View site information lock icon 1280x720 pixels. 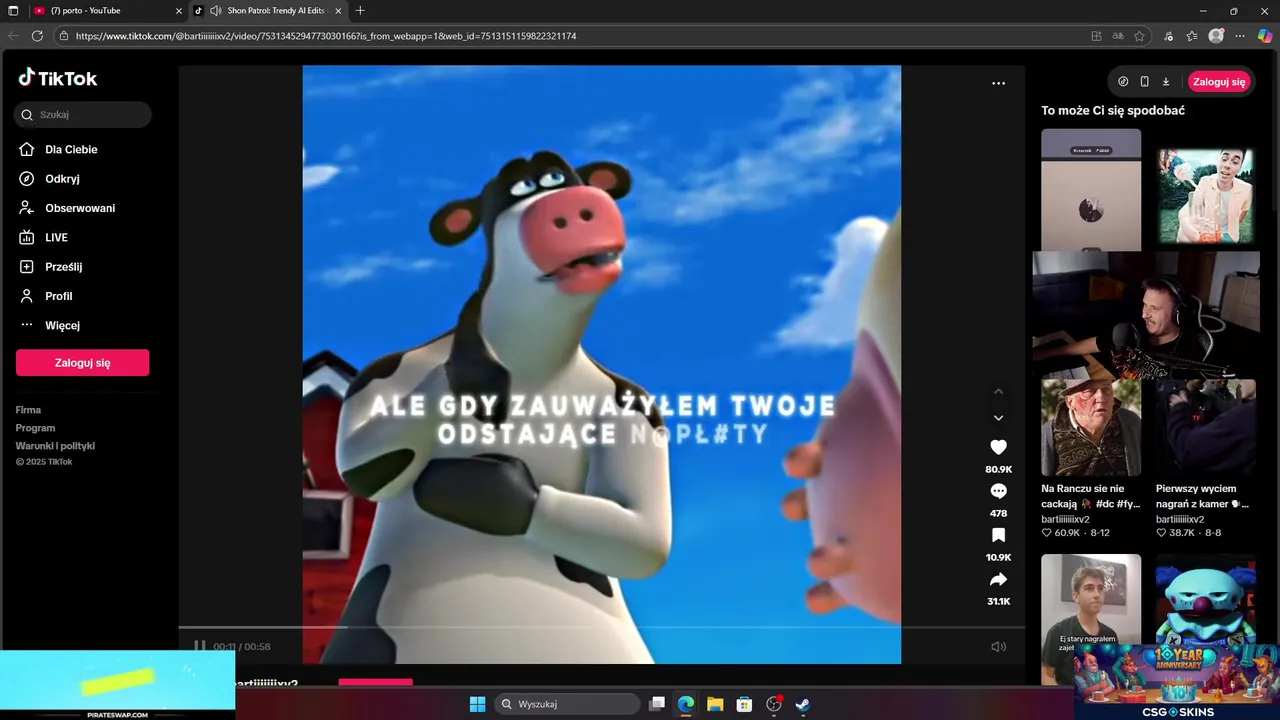point(64,36)
